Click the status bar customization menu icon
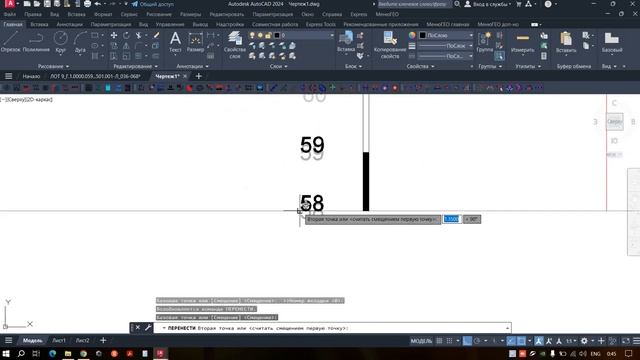 [x=636, y=341]
